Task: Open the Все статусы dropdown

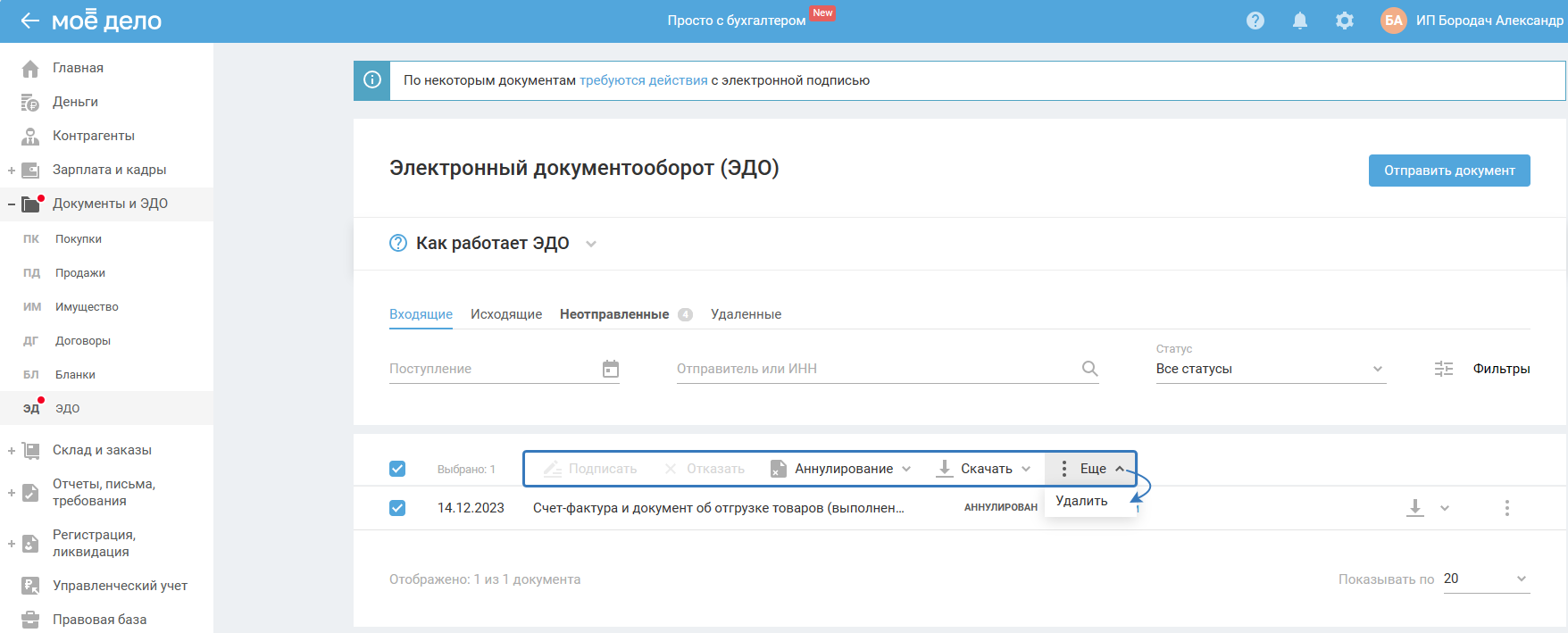Action: [1271, 369]
